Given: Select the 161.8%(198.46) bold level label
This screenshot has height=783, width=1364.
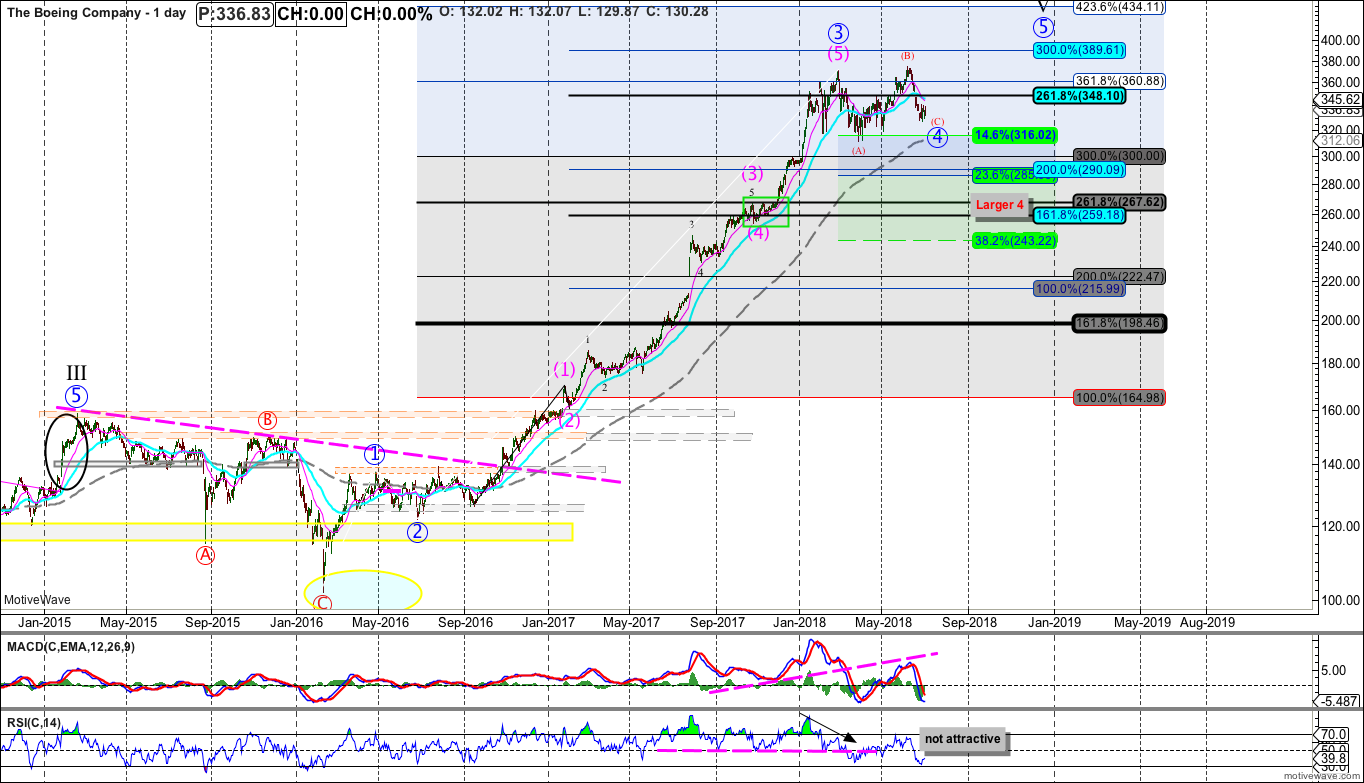Looking at the screenshot, I should (x=1118, y=323).
